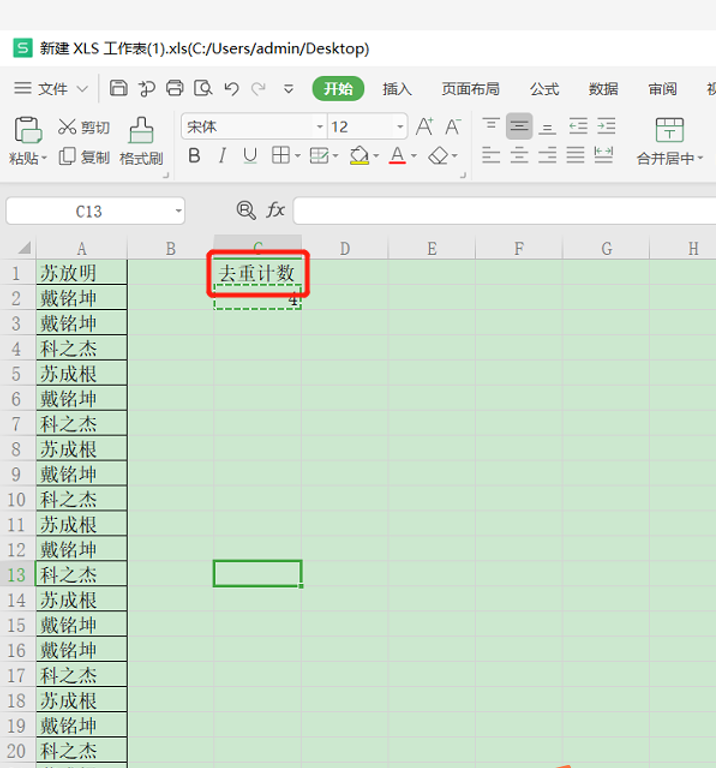Increase font size with A+ icon

424,127
